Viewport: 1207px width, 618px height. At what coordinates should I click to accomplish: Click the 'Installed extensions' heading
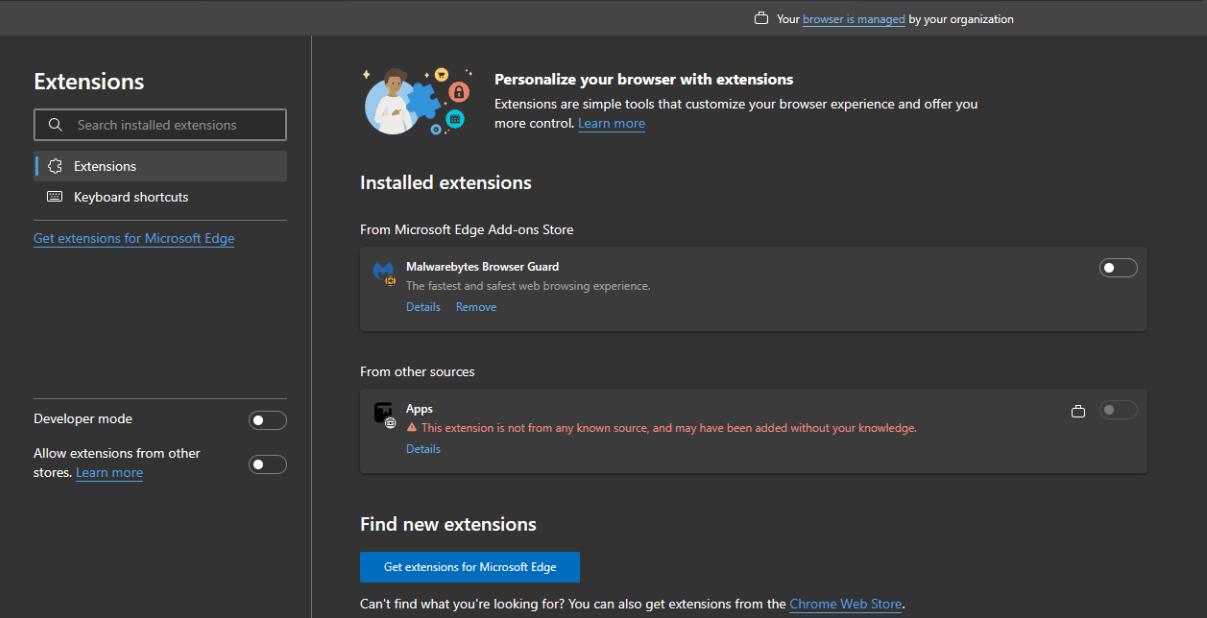(446, 183)
